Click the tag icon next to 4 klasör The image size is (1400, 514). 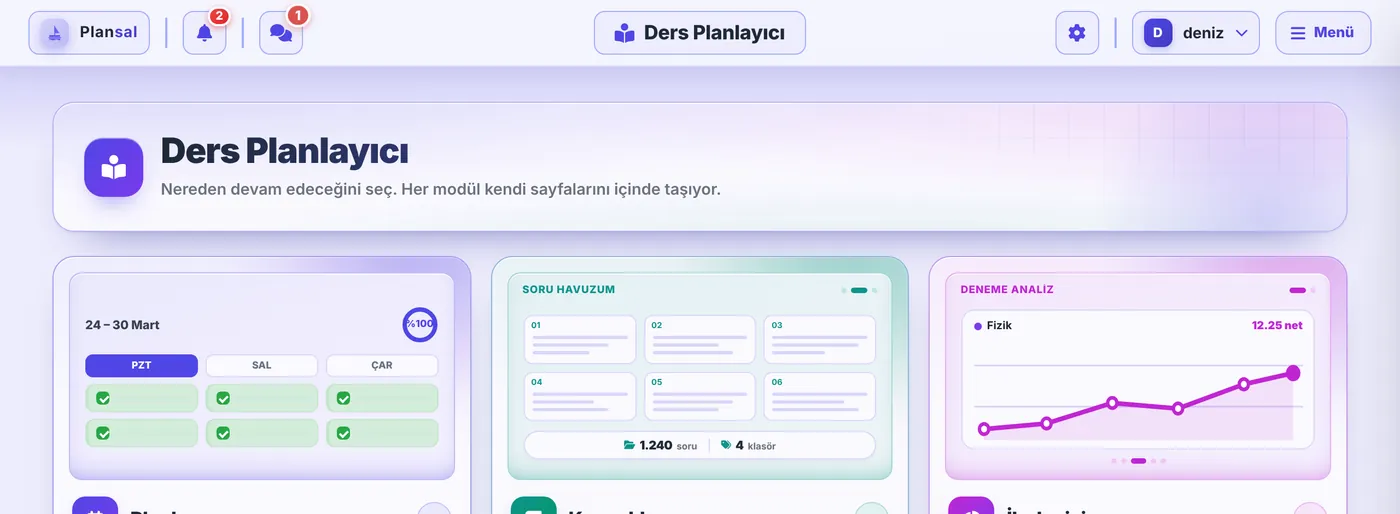tap(726, 445)
